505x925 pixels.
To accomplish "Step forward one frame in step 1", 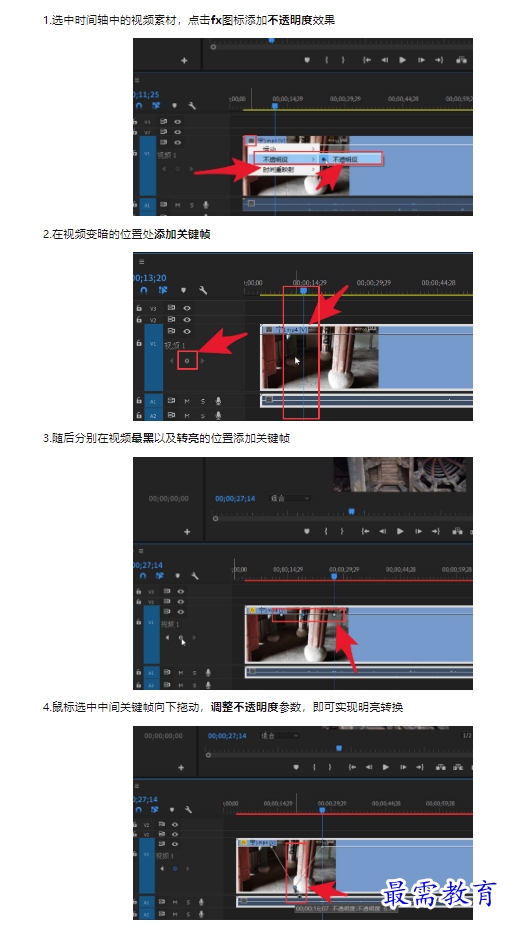I will click(x=421, y=60).
